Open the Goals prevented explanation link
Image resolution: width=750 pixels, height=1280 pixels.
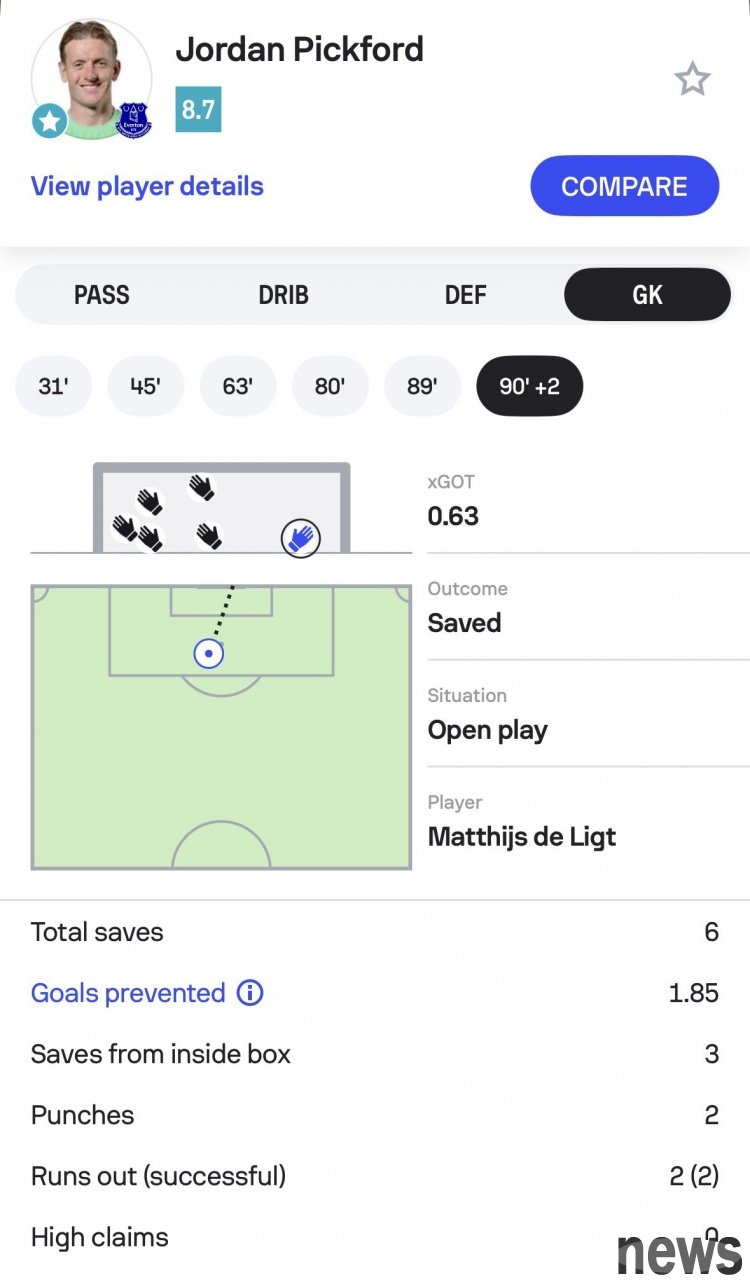(128, 993)
